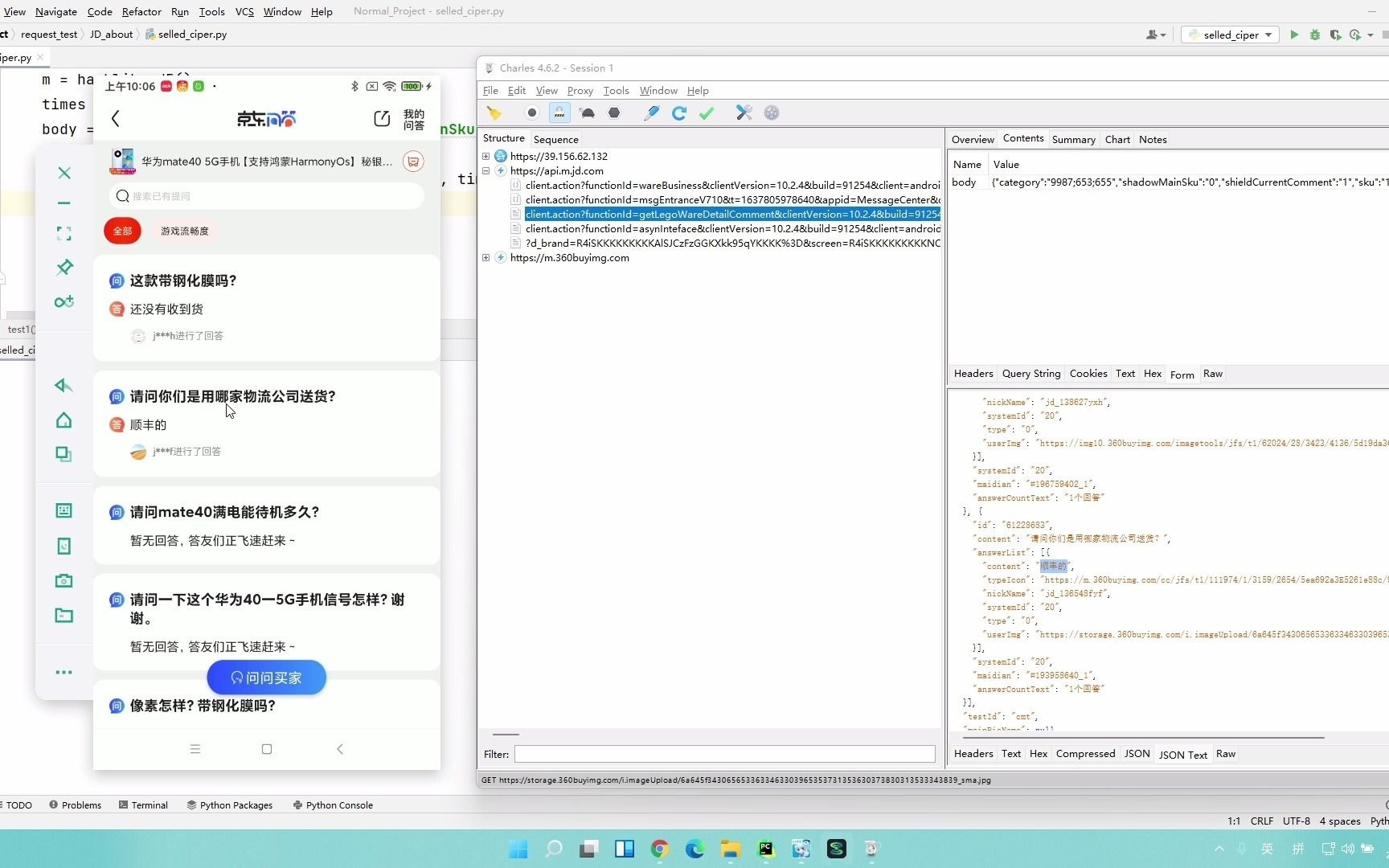The image size is (1389, 868).
Task: Tap the back chevron in JD Q&A page
Action: pos(116,119)
